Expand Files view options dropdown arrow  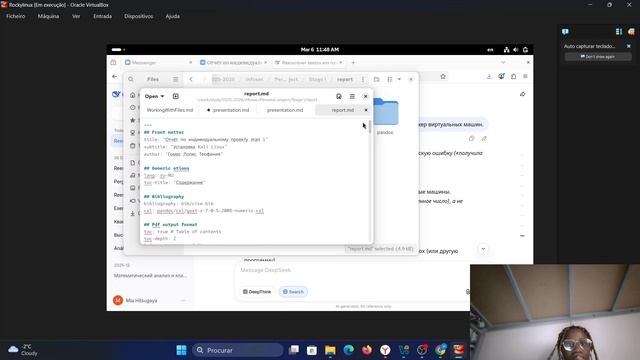tap(400, 79)
